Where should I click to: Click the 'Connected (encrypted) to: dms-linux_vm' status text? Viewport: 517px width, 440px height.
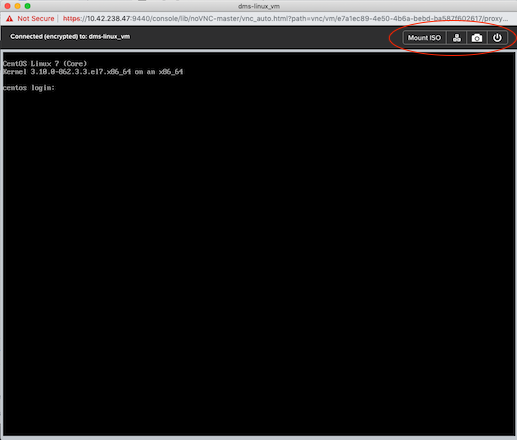pos(70,36)
